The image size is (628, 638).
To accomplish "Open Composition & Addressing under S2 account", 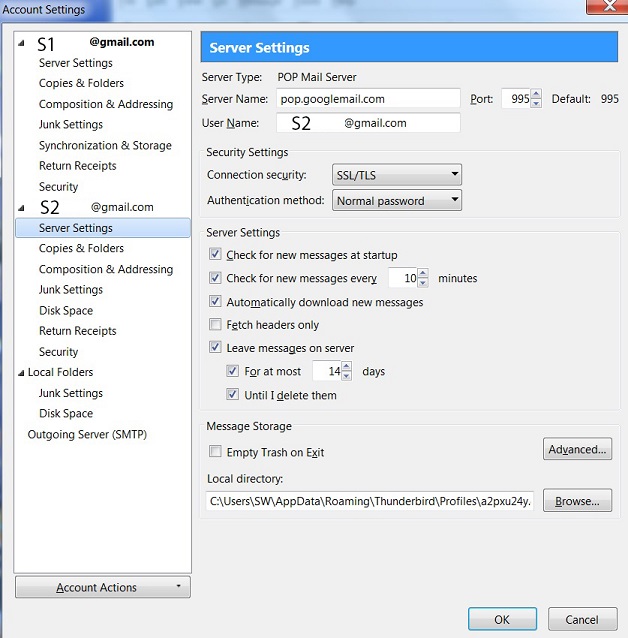I will click(x=106, y=269).
